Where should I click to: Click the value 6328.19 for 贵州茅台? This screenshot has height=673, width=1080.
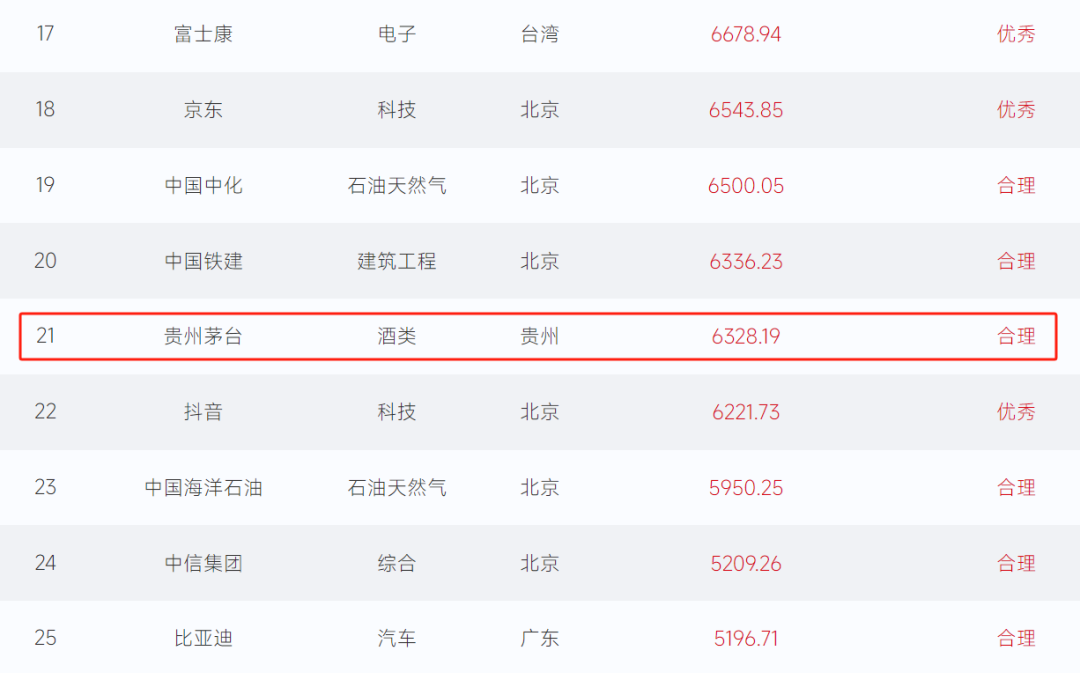click(745, 337)
